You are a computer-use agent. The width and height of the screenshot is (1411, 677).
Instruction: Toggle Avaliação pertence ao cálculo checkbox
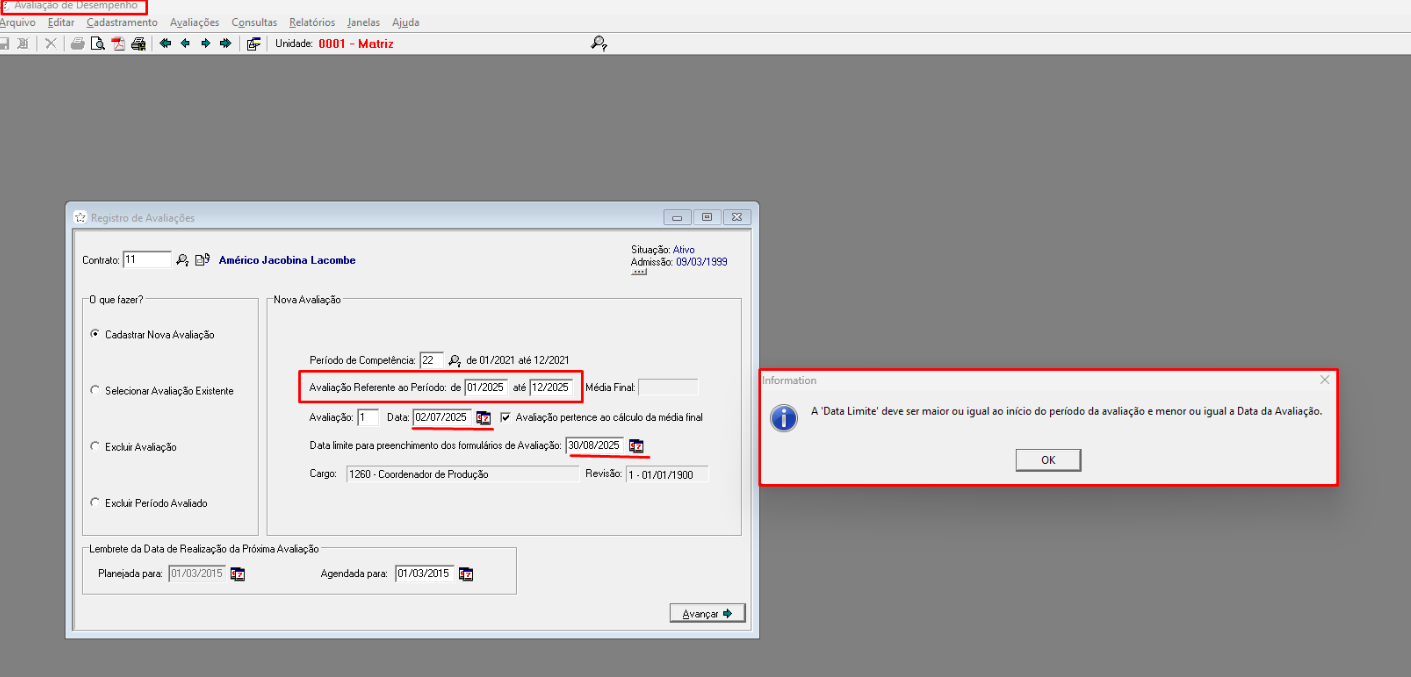point(506,417)
